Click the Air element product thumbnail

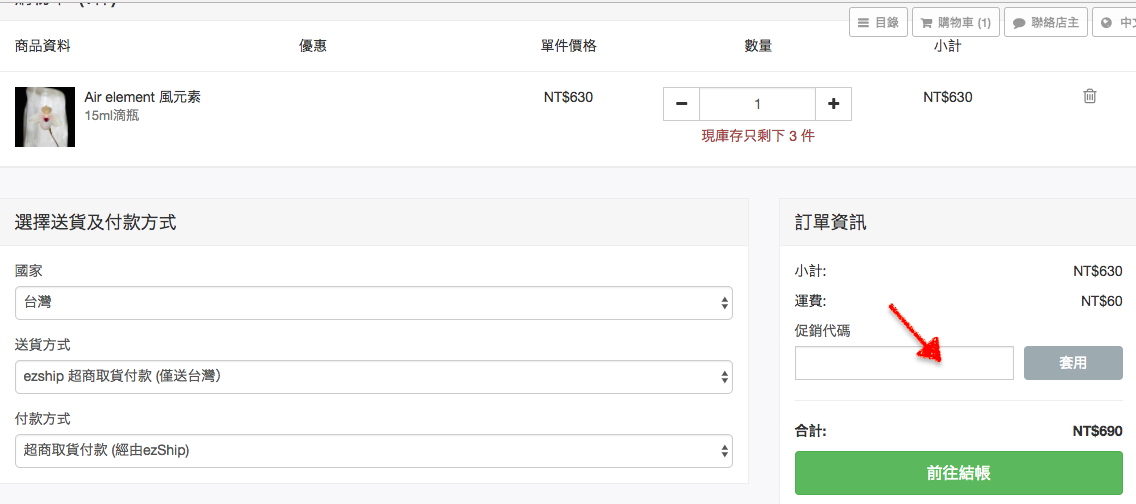pyautogui.click(x=45, y=116)
